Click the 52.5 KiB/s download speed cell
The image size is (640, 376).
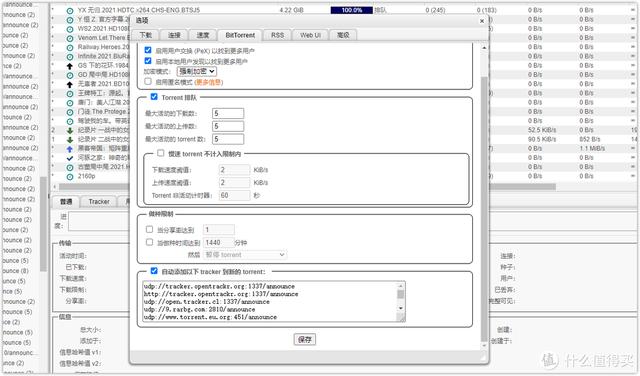pos(542,130)
